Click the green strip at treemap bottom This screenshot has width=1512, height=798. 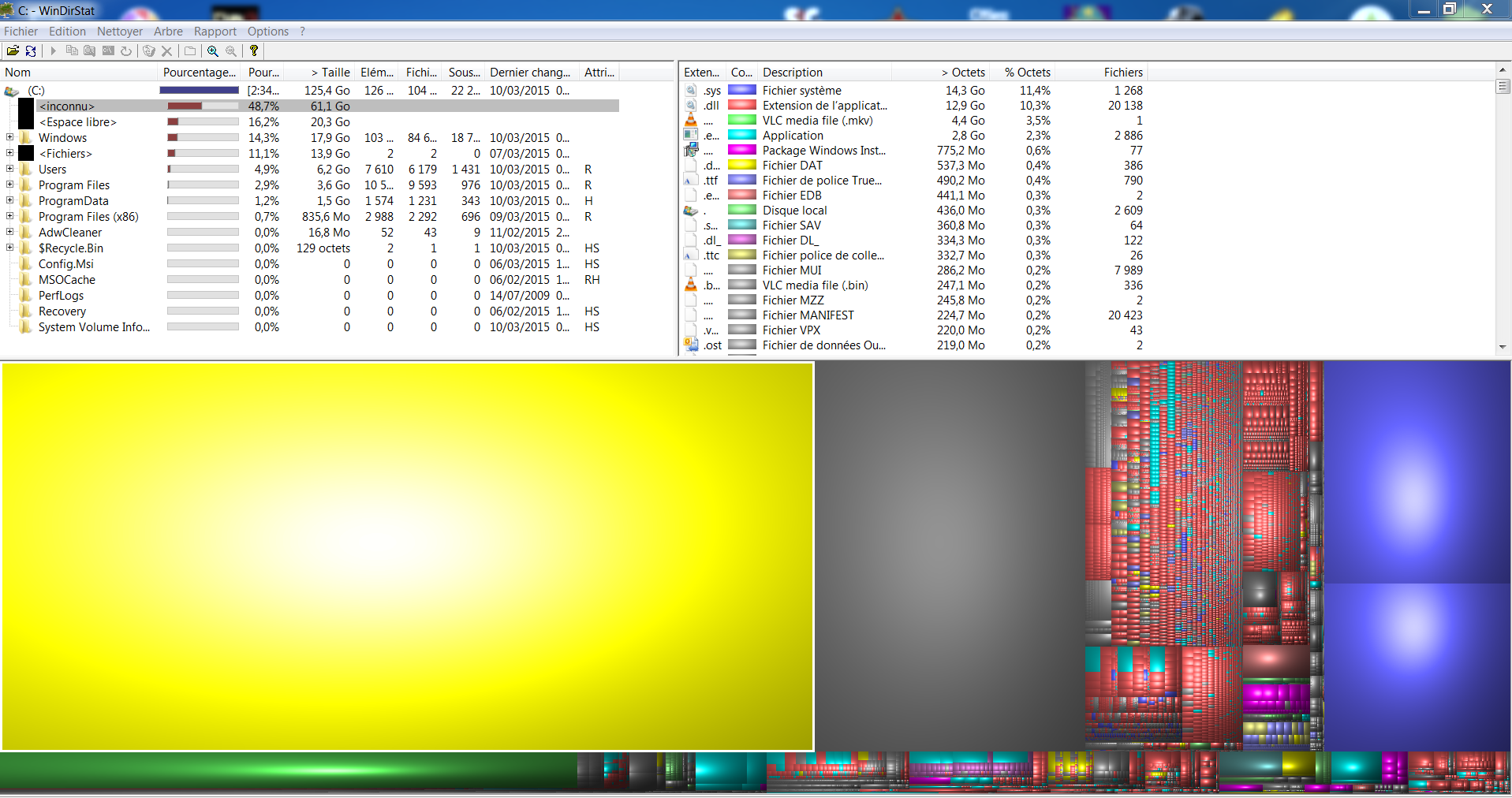pyautogui.click(x=288, y=772)
